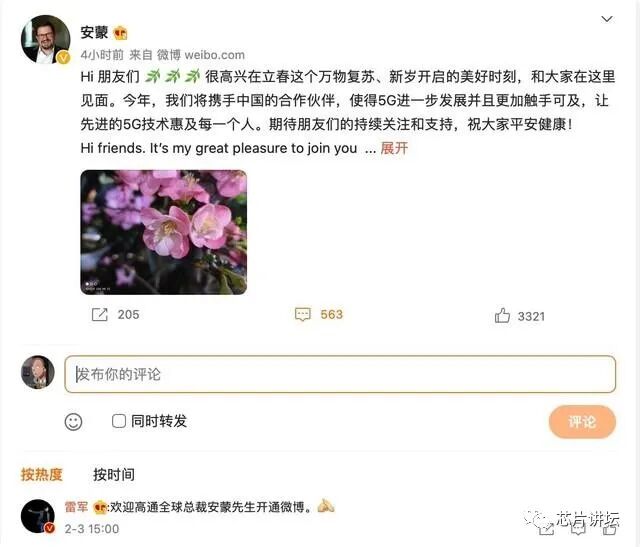Viewport: 640px width, 547px height.
Task: Click the repost icon on 雷军's comment
Action: click(546, 529)
